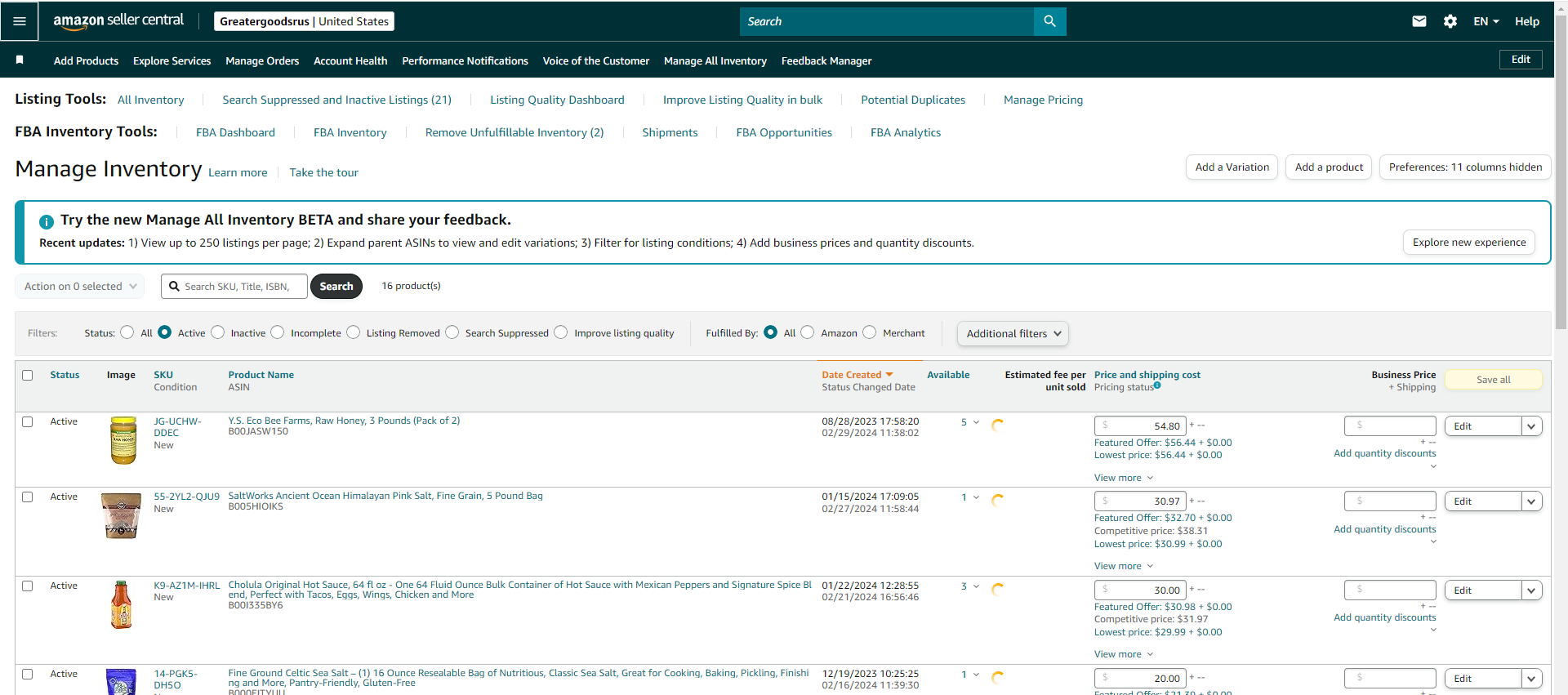Open Add Products menu item
This screenshot has height=695, width=1568.
click(x=86, y=60)
